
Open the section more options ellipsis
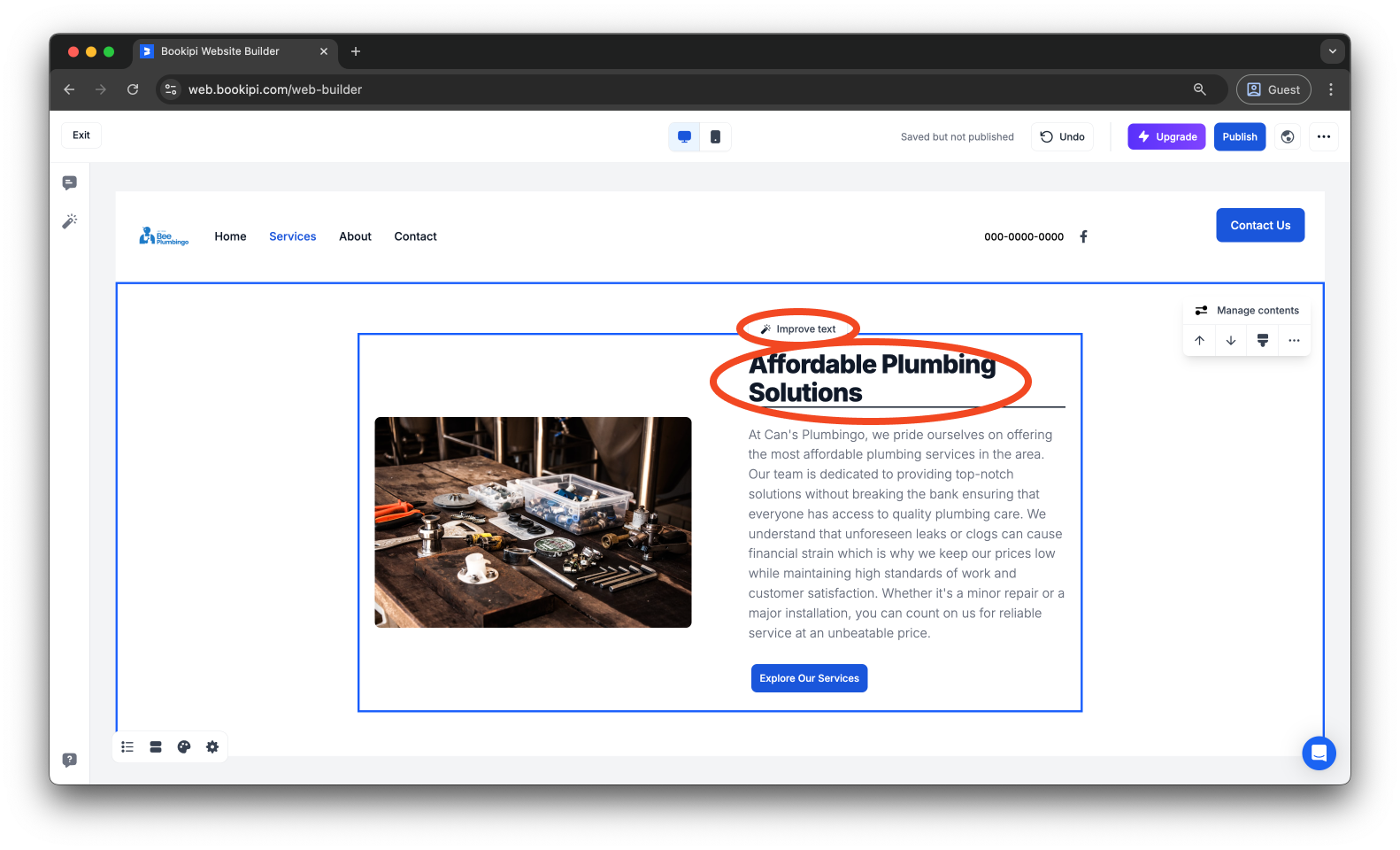tap(1294, 340)
